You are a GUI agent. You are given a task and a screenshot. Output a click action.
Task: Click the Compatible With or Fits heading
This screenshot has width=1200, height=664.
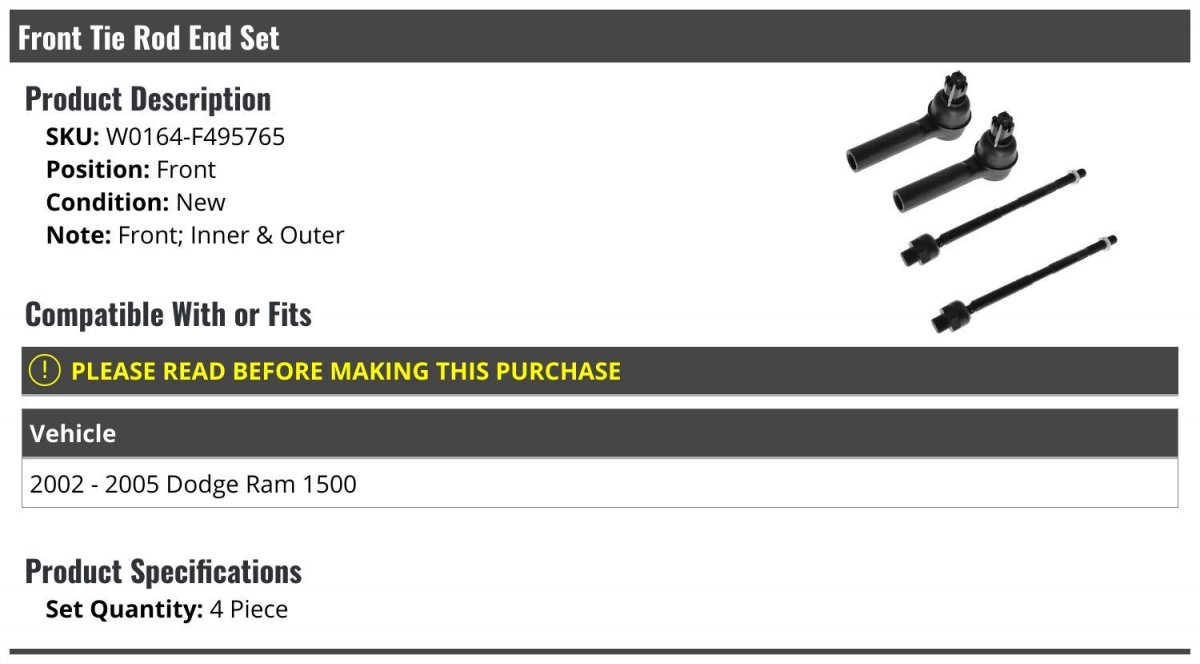coord(168,315)
